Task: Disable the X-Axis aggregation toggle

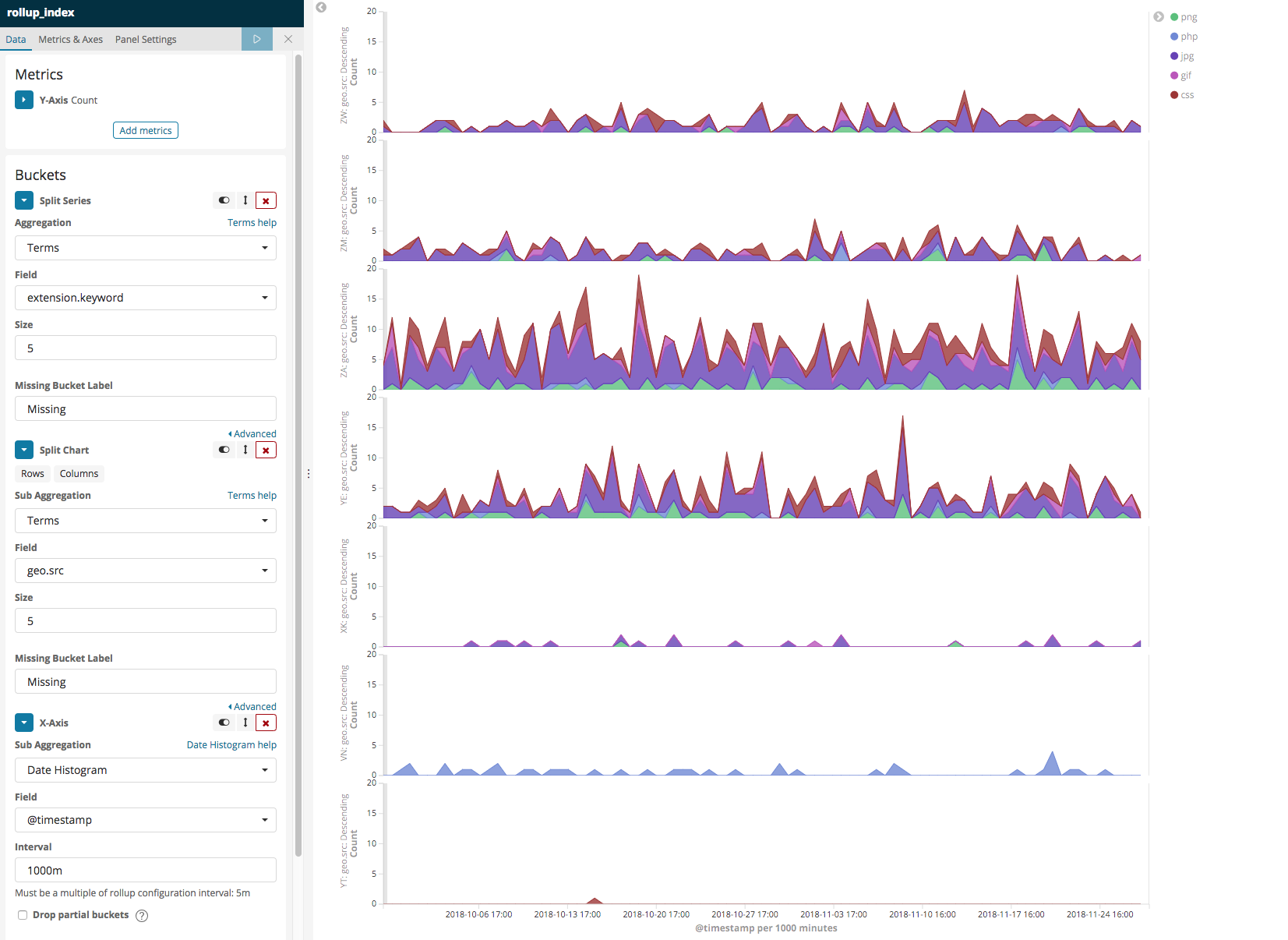Action: pos(224,723)
